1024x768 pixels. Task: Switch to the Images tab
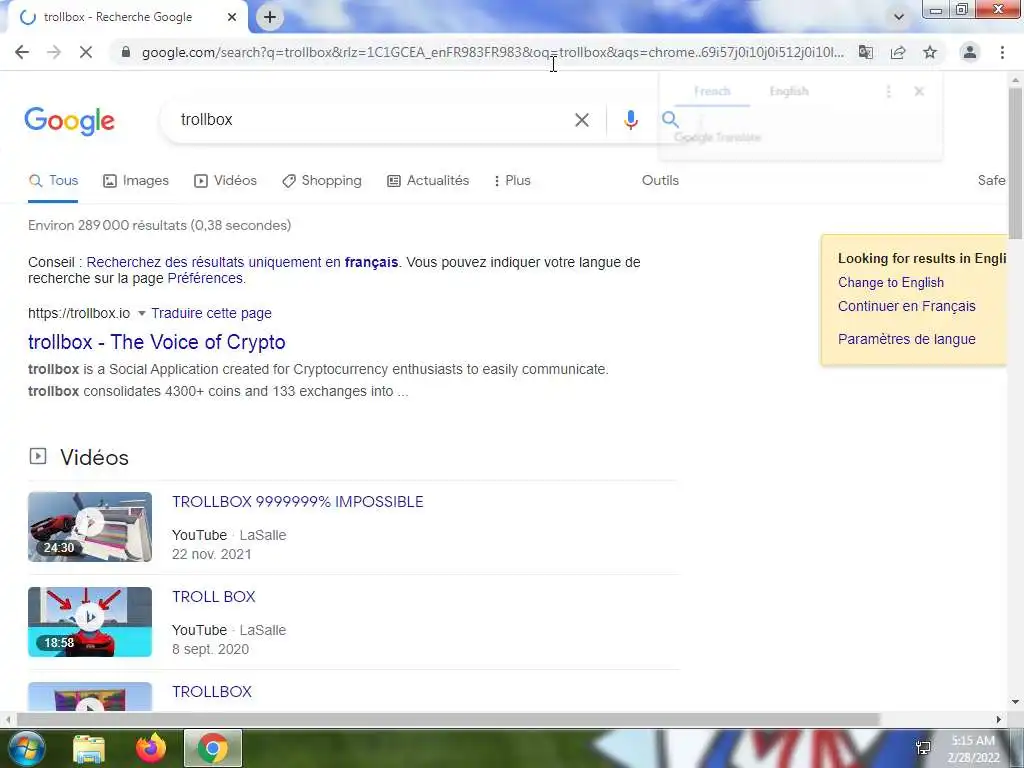136,181
